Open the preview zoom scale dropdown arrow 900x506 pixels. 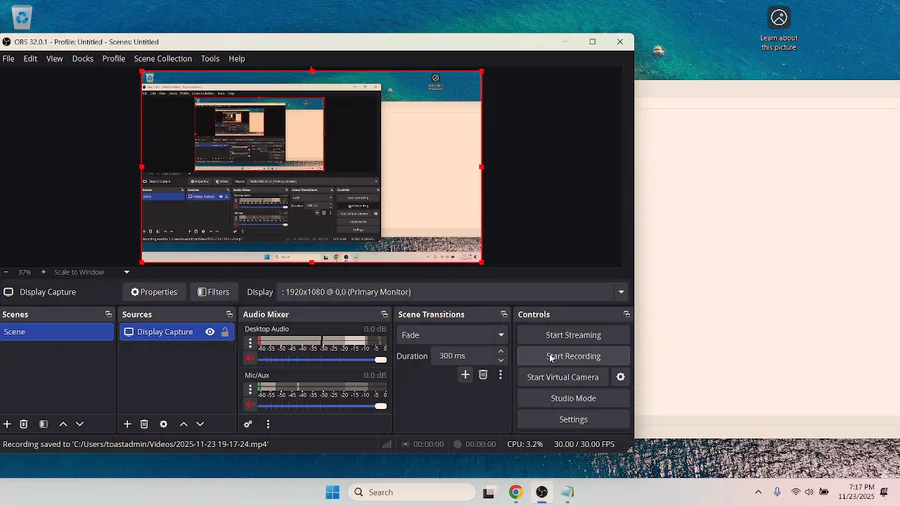pos(127,272)
